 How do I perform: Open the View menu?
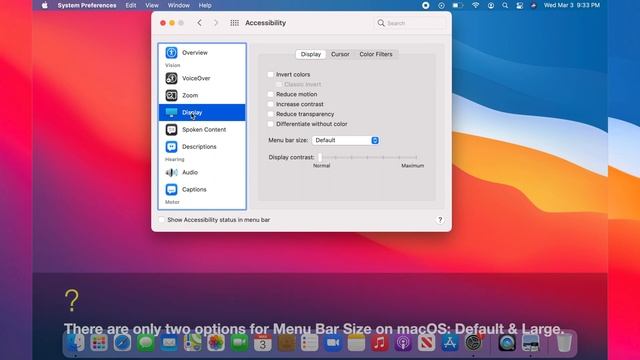point(152,5)
